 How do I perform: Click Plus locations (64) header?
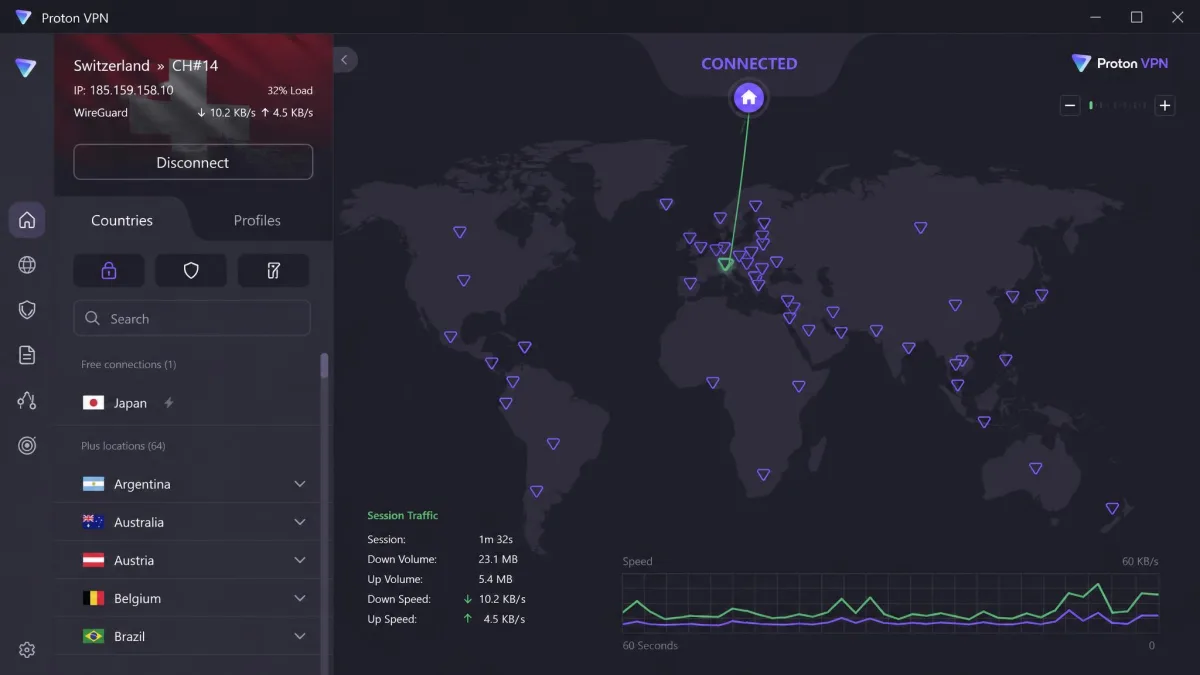(x=123, y=446)
